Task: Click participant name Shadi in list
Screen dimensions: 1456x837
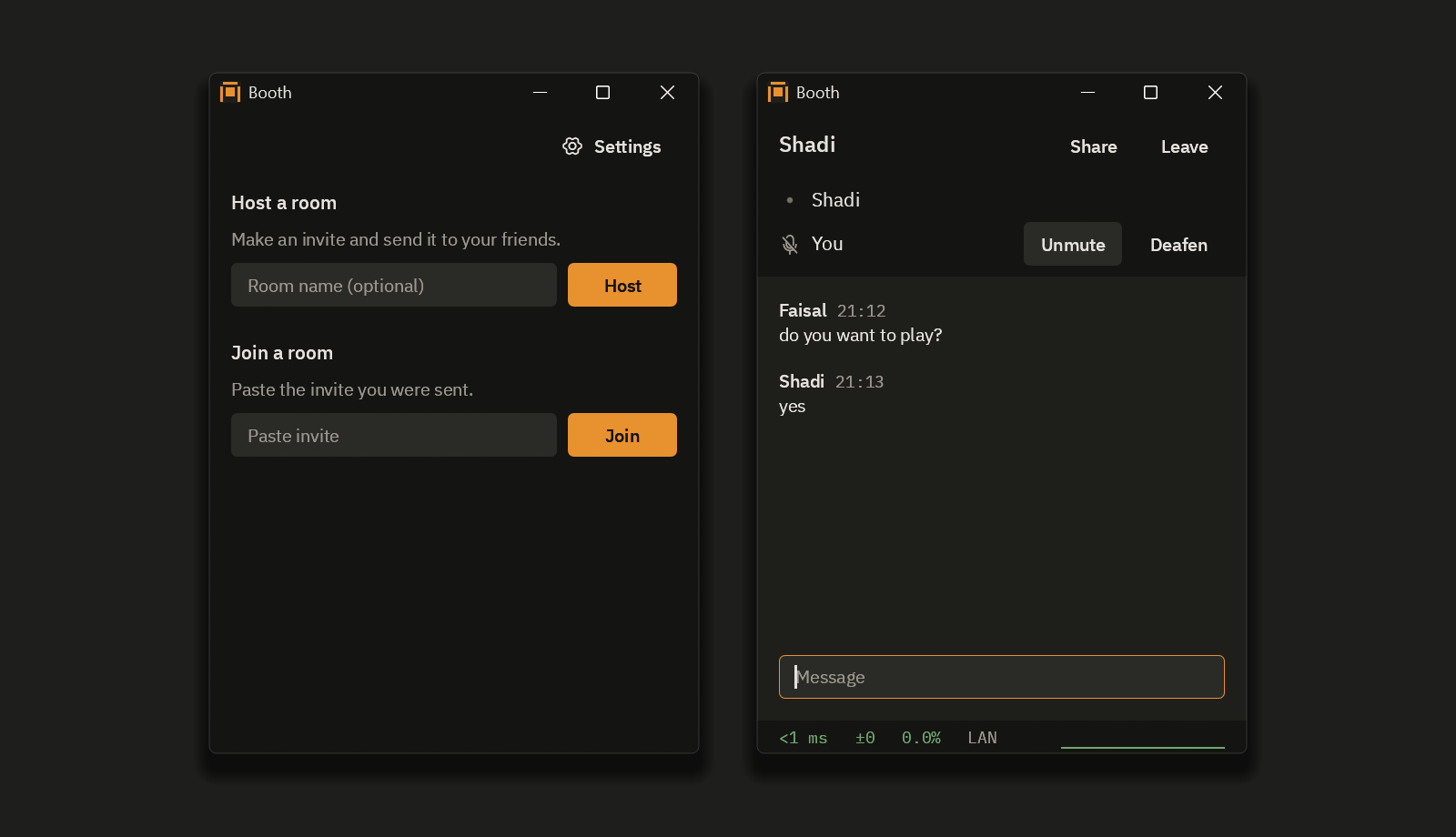Action: 835,200
